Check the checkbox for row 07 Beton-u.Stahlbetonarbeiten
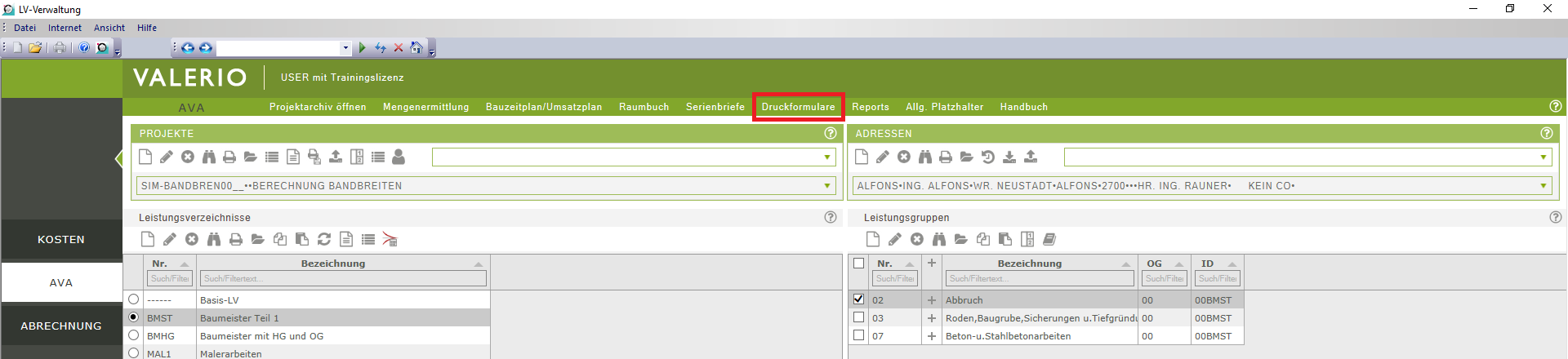The width and height of the screenshot is (1568, 359). (858, 335)
